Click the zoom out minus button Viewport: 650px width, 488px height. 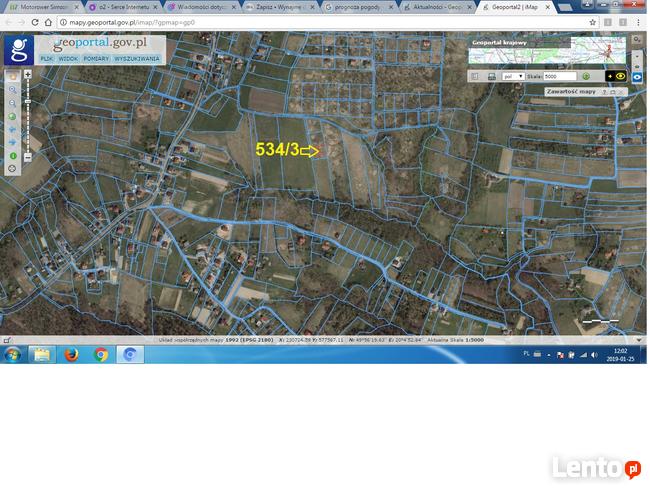pyautogui.click(x=28, y=156)
